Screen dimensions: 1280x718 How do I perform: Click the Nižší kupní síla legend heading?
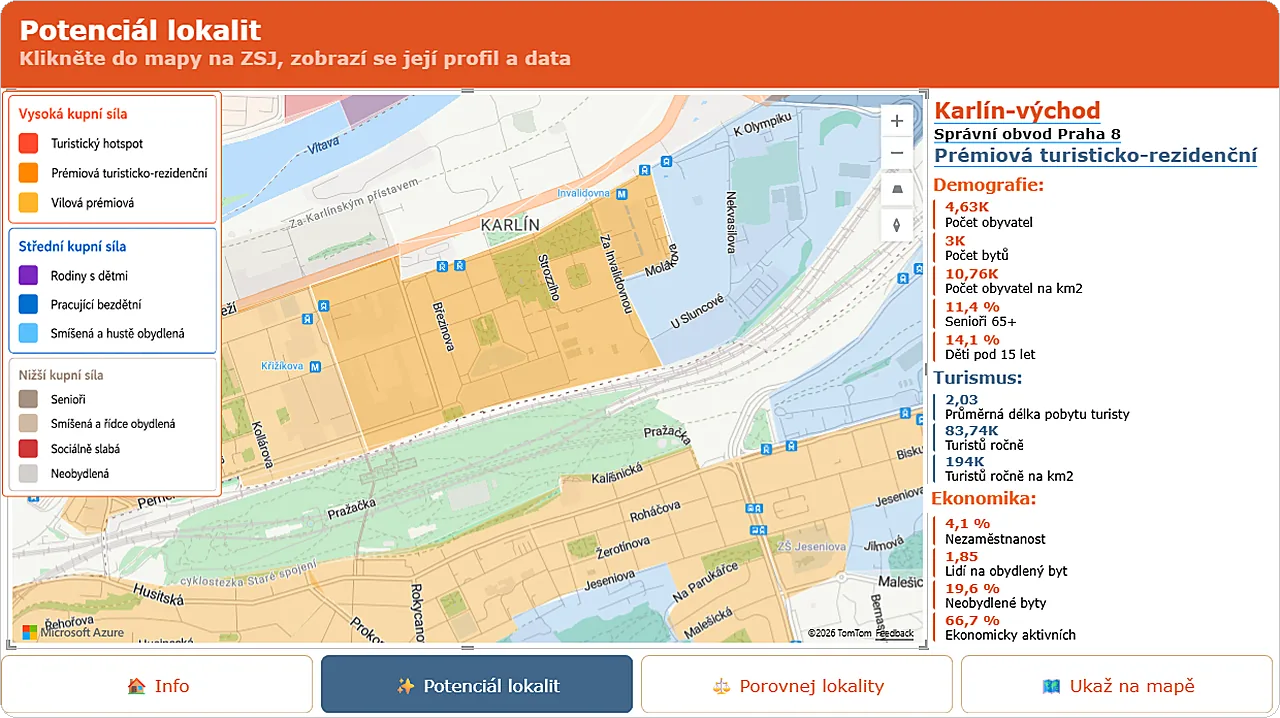(x=62, y=376)
